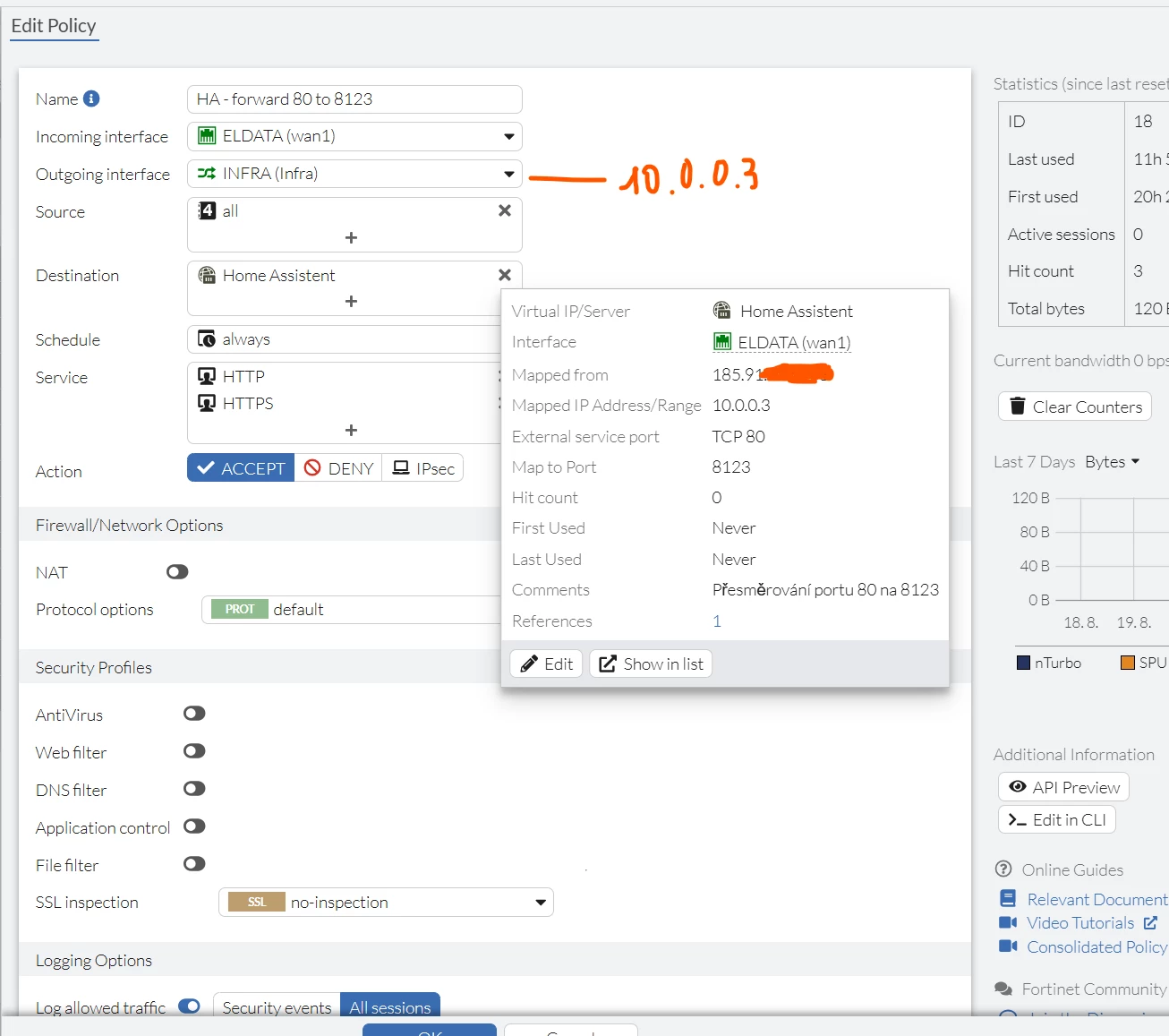Open Consolidated Policy link
Screen dimensions: 1169x1036
1096,946
